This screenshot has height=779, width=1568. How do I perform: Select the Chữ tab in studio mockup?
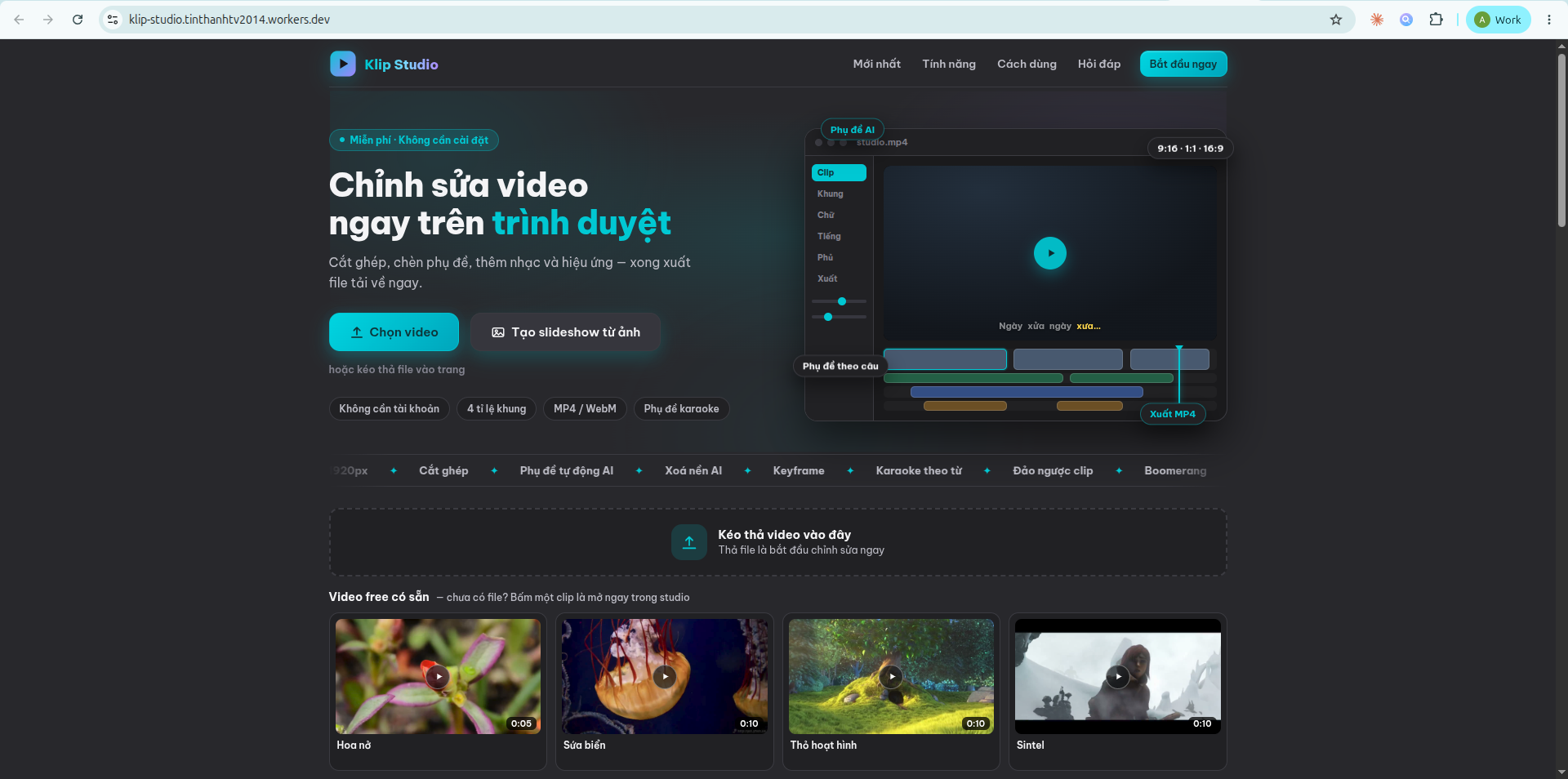pyautogui.click(x=839, y=215)
